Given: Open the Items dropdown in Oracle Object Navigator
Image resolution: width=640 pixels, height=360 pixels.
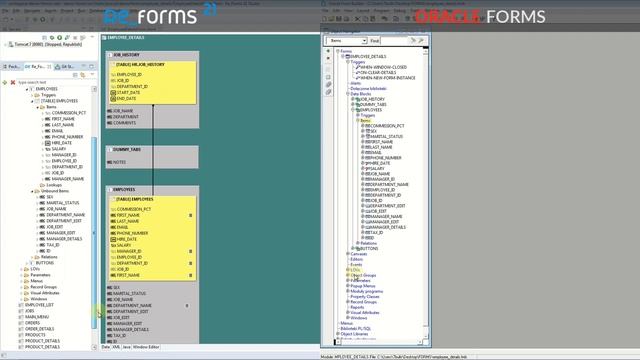Looking at the screenshot, I should pos(364,41).
